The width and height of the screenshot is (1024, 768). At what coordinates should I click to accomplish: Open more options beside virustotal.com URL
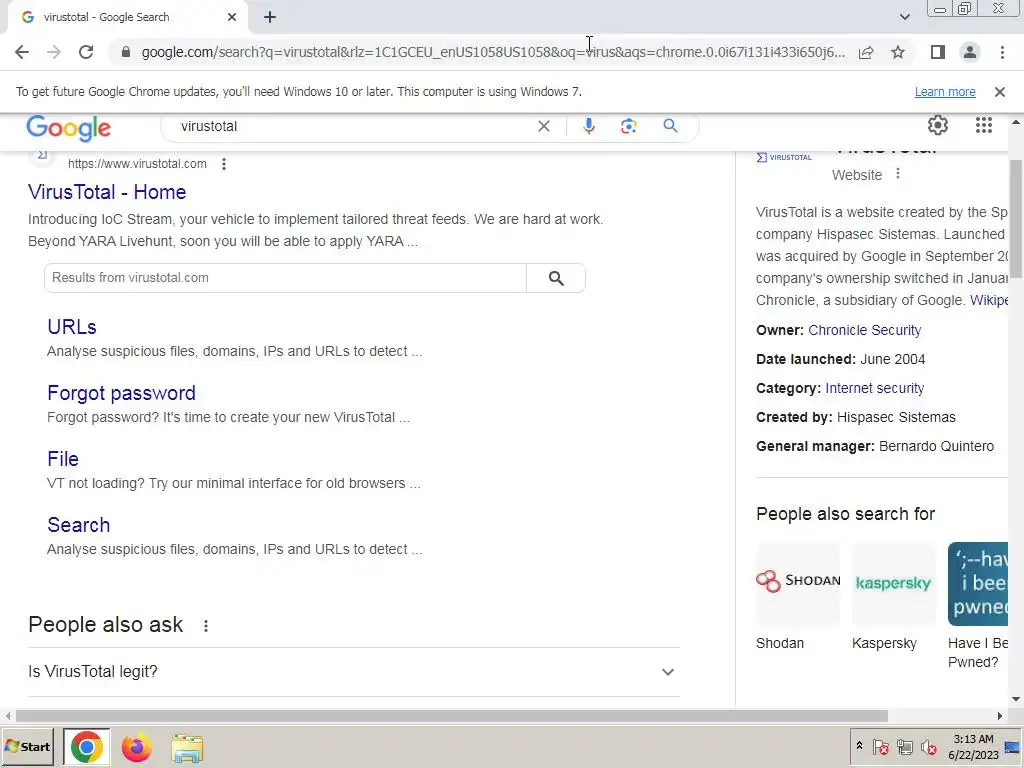(224, 164)
